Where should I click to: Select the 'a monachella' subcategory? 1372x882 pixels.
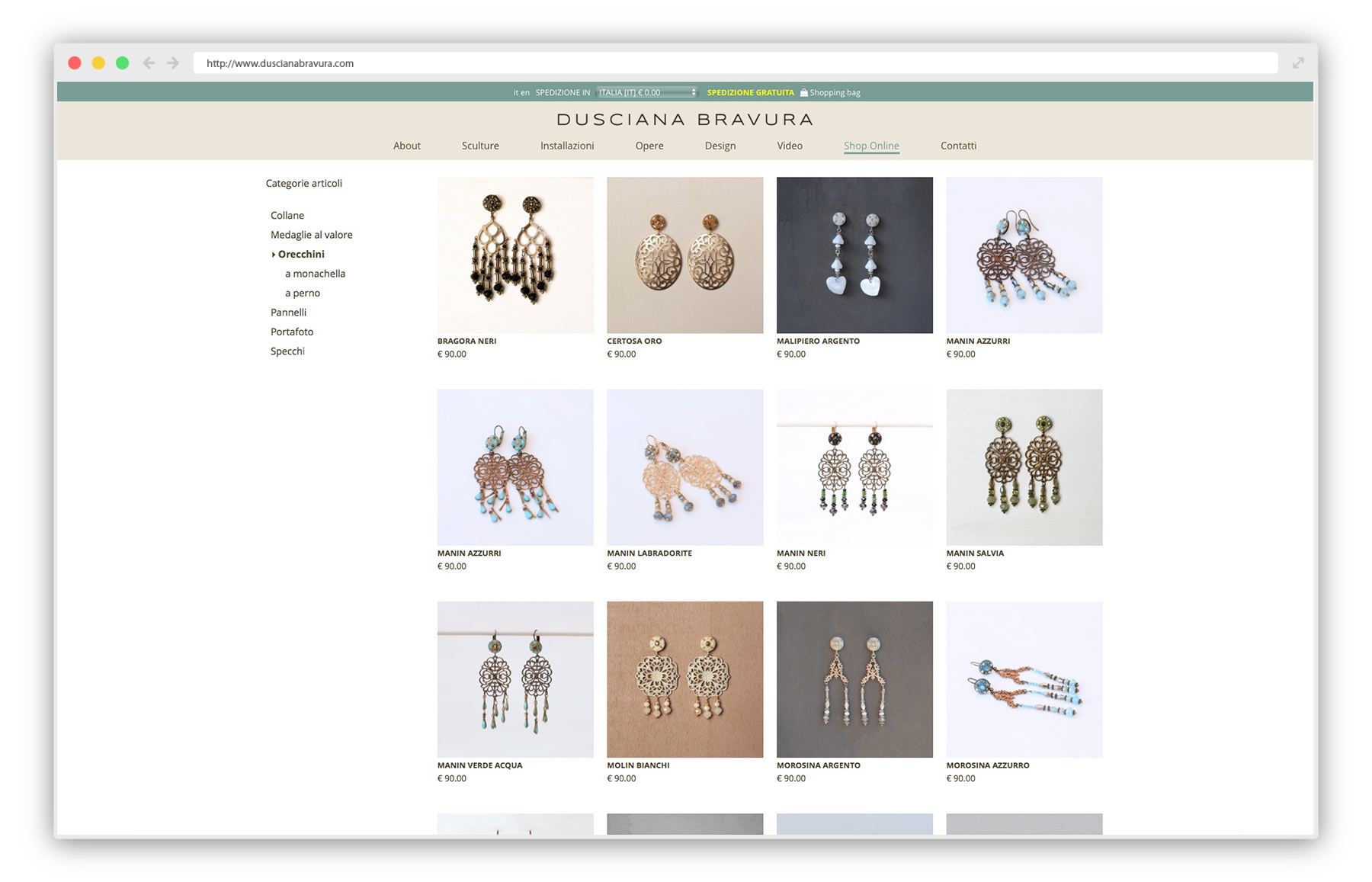(x=315, y=274)
